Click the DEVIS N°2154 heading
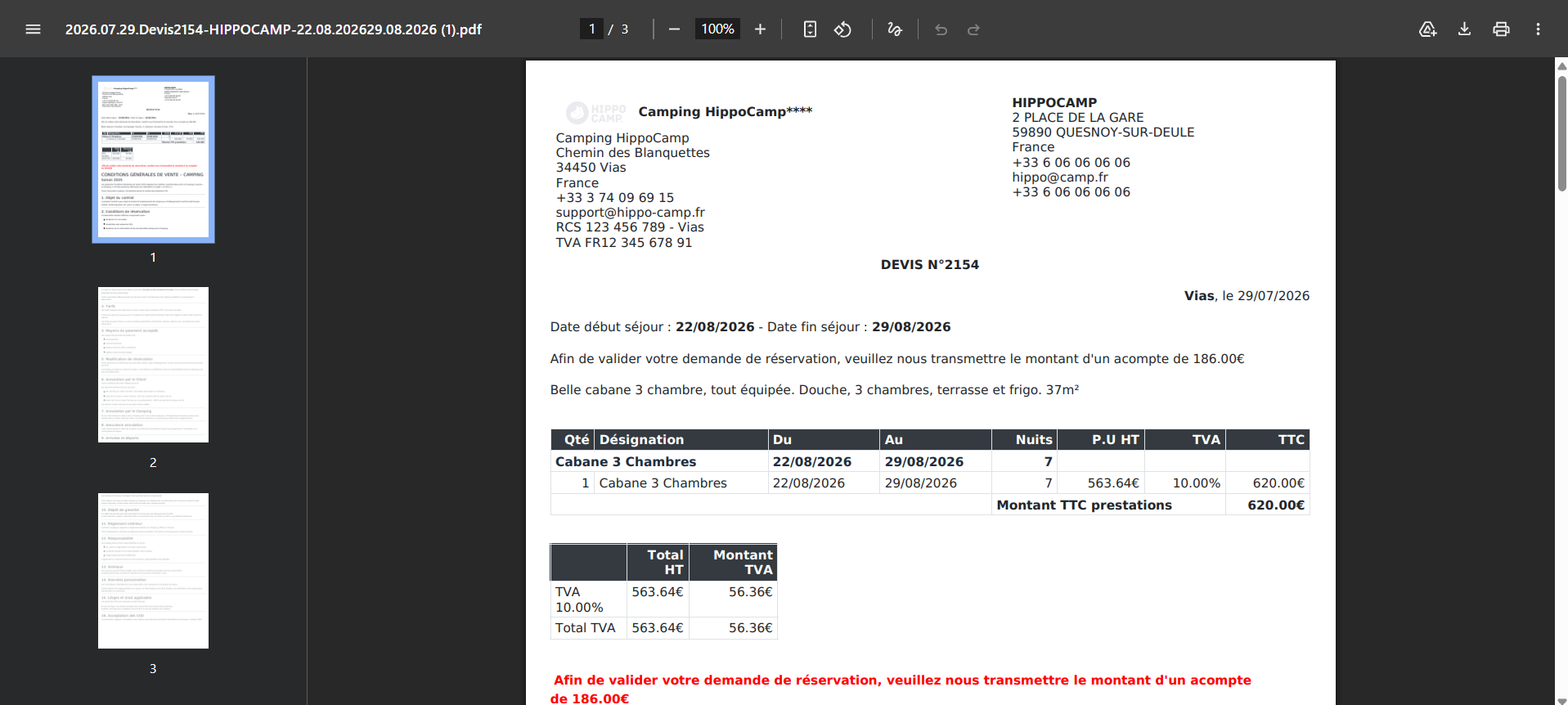The height and width of the screenshot is (705, 1568). [930, 265]
